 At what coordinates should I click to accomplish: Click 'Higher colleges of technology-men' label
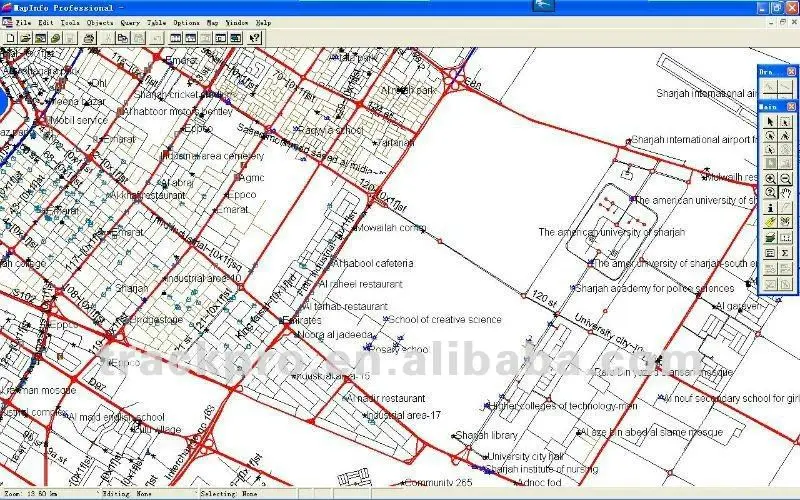tap(564, 406)
